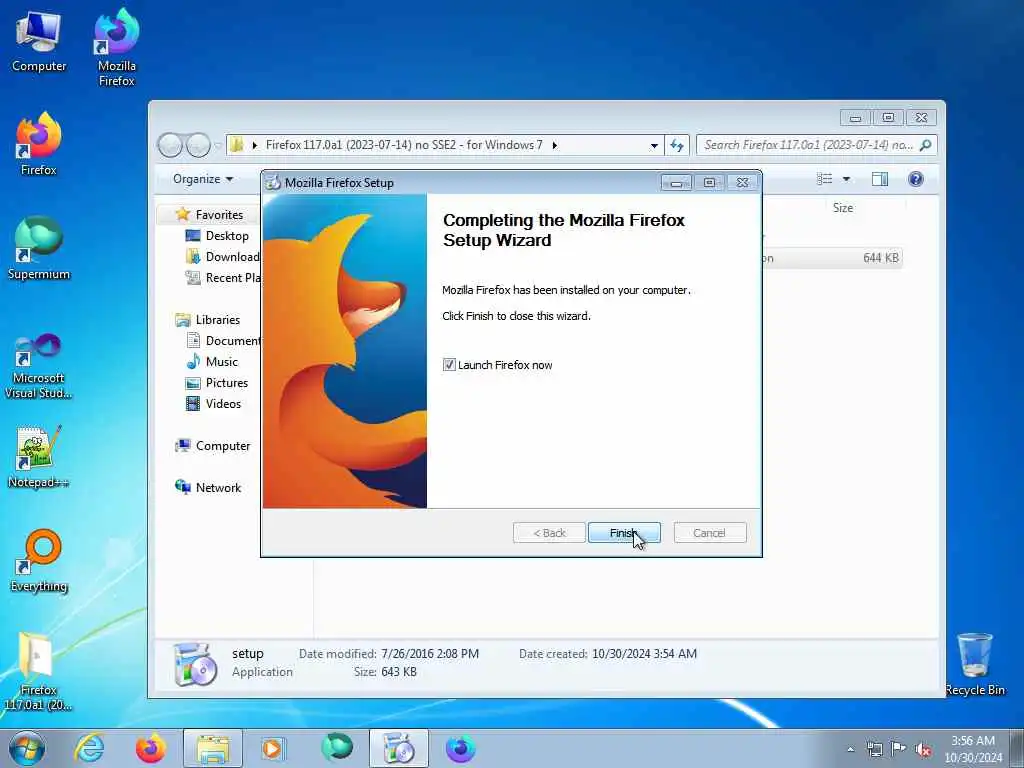Click the Explorer forward navigation button

point(199,145)
